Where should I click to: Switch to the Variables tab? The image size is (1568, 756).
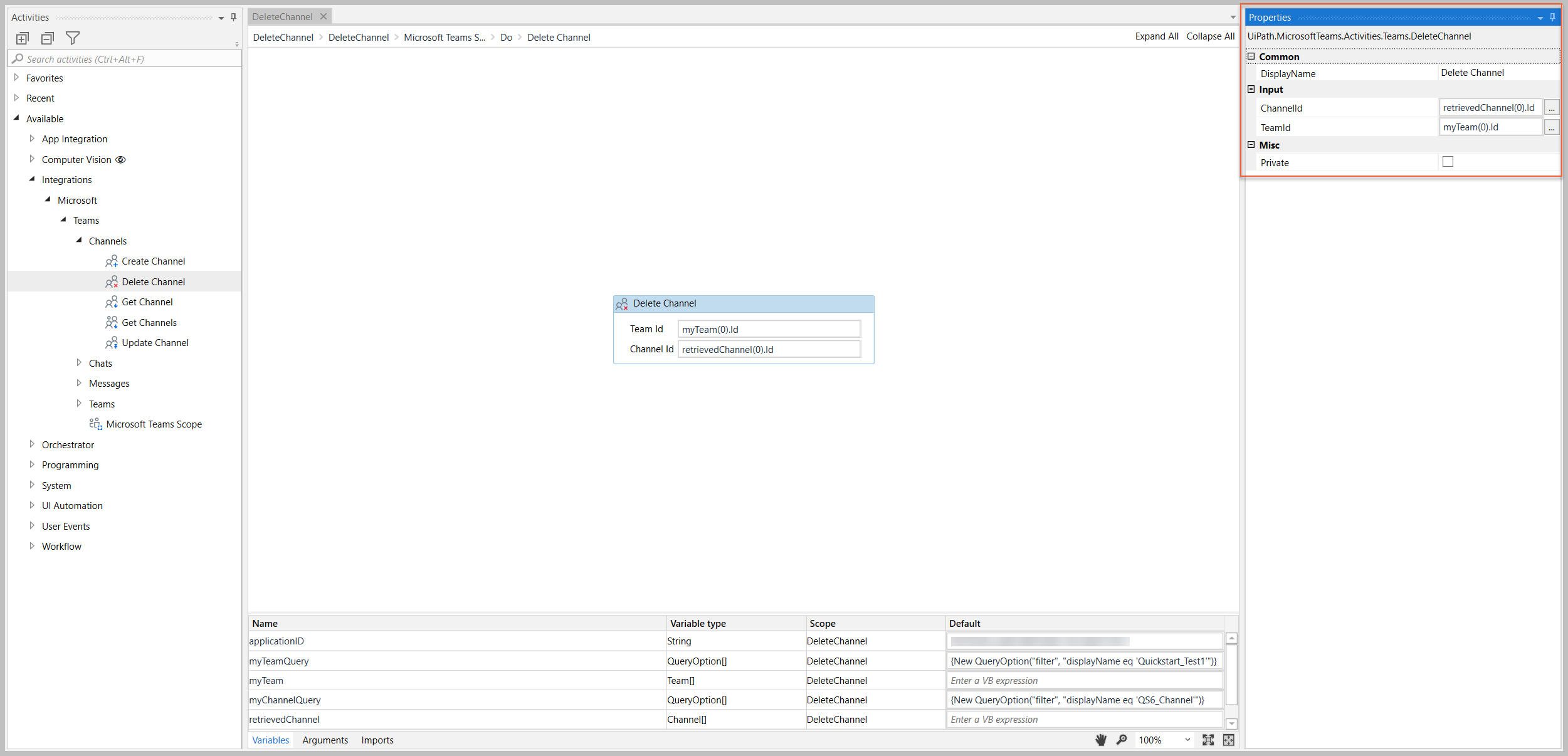click(271, 740)
